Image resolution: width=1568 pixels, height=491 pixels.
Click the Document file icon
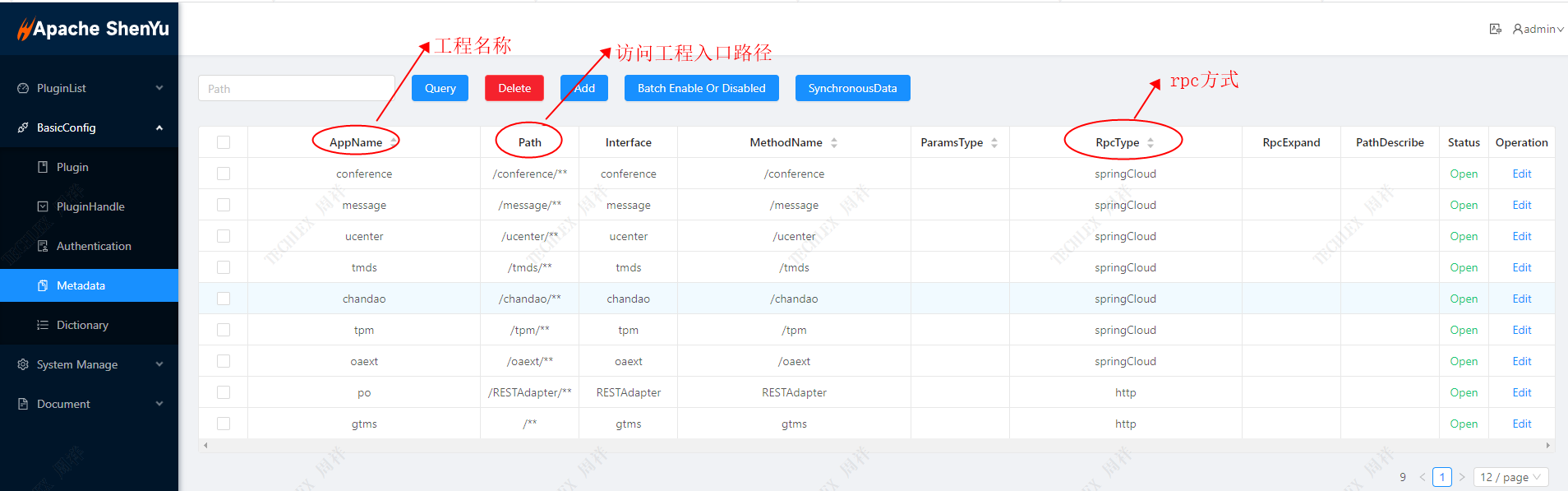pyautogui.click(x=23, y=404)
